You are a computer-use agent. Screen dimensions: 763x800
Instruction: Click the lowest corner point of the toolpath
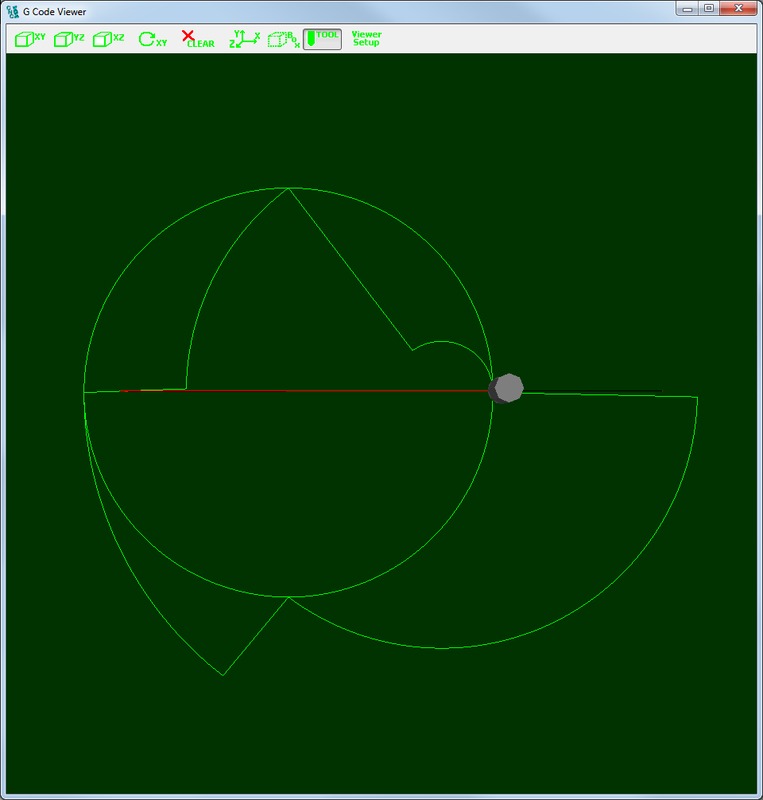(222, 675)
